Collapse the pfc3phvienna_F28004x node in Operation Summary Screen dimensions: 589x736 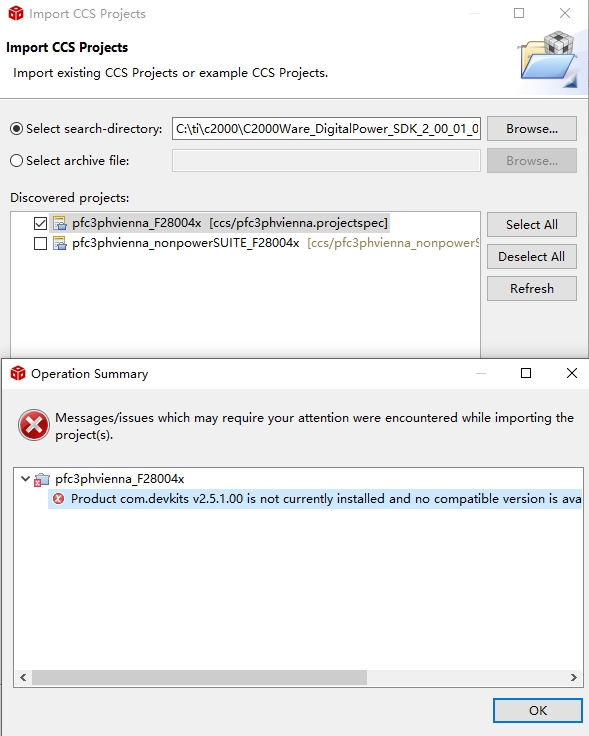pyautogui.click(x=25, y=479)
